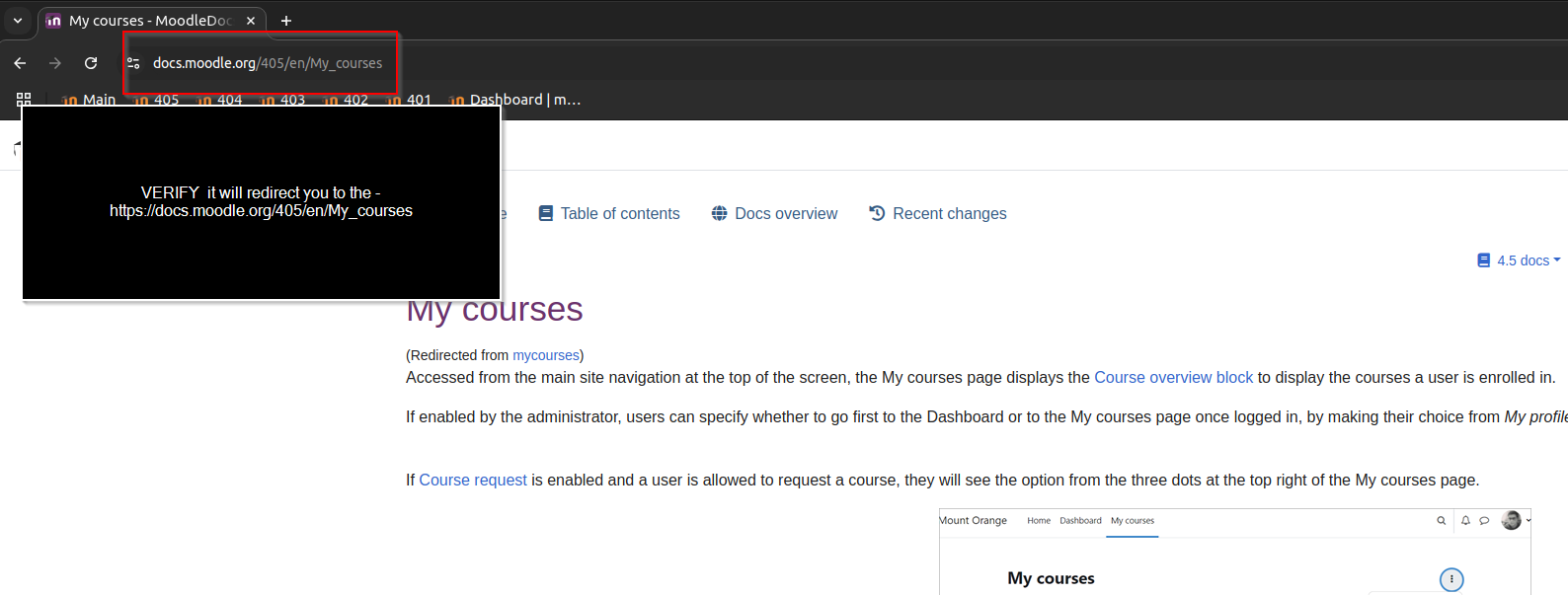
Task: Open the tab search chevron
Action: pos(17,20)
